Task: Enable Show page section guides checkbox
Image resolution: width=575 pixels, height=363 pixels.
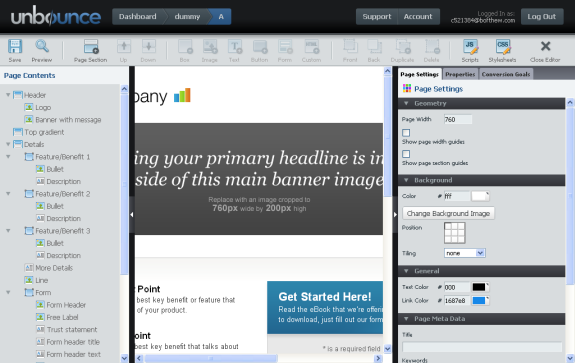Action: coord(406,154)
